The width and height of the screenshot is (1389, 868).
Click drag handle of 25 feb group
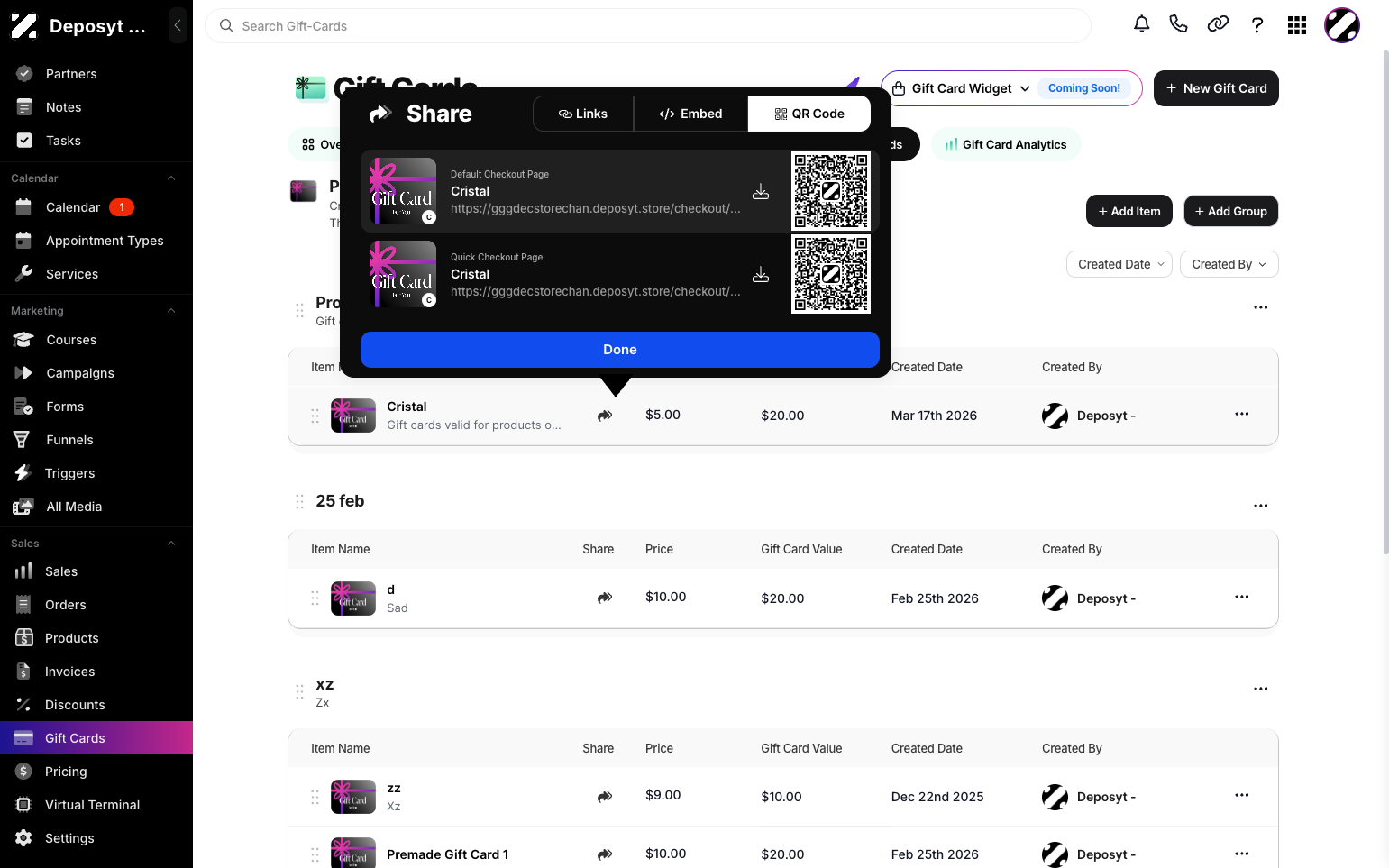point(299,501)
